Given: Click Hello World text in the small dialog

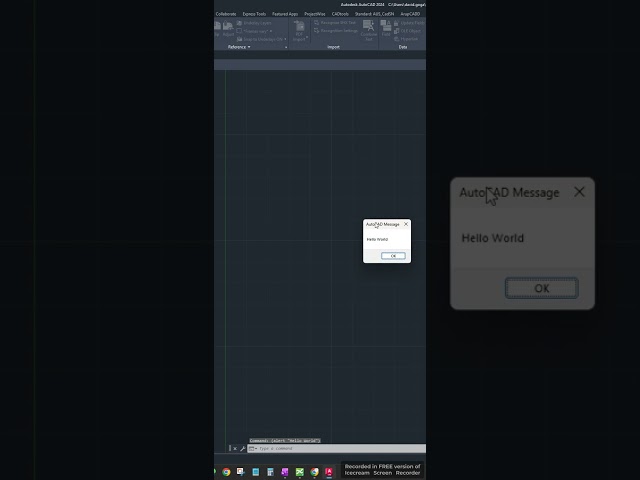Looking at the screenshot, I should tap(377, 239).
